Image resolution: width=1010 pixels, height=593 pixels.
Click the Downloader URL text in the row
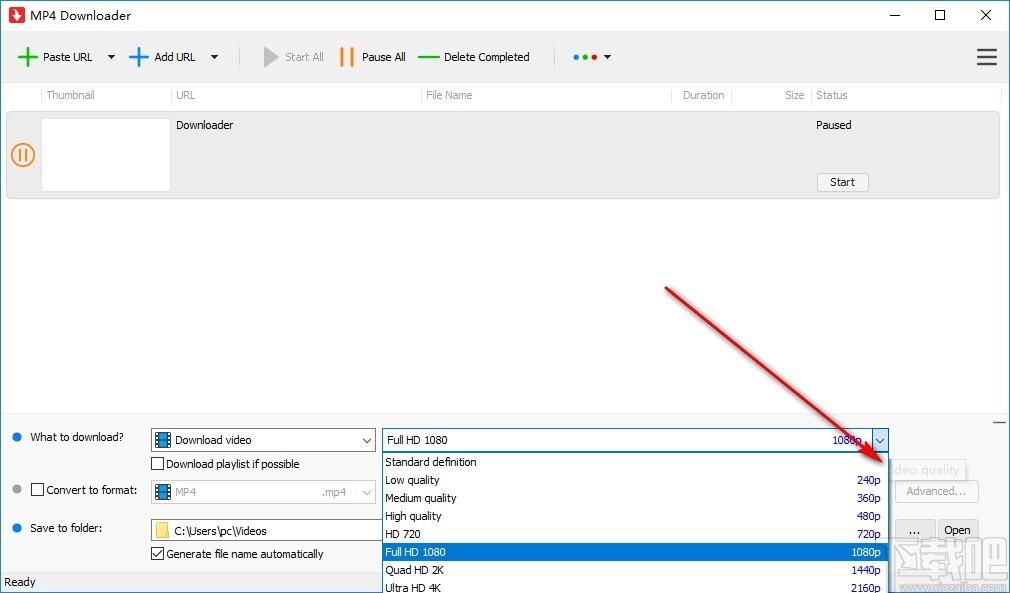click(x=205, y=125)
